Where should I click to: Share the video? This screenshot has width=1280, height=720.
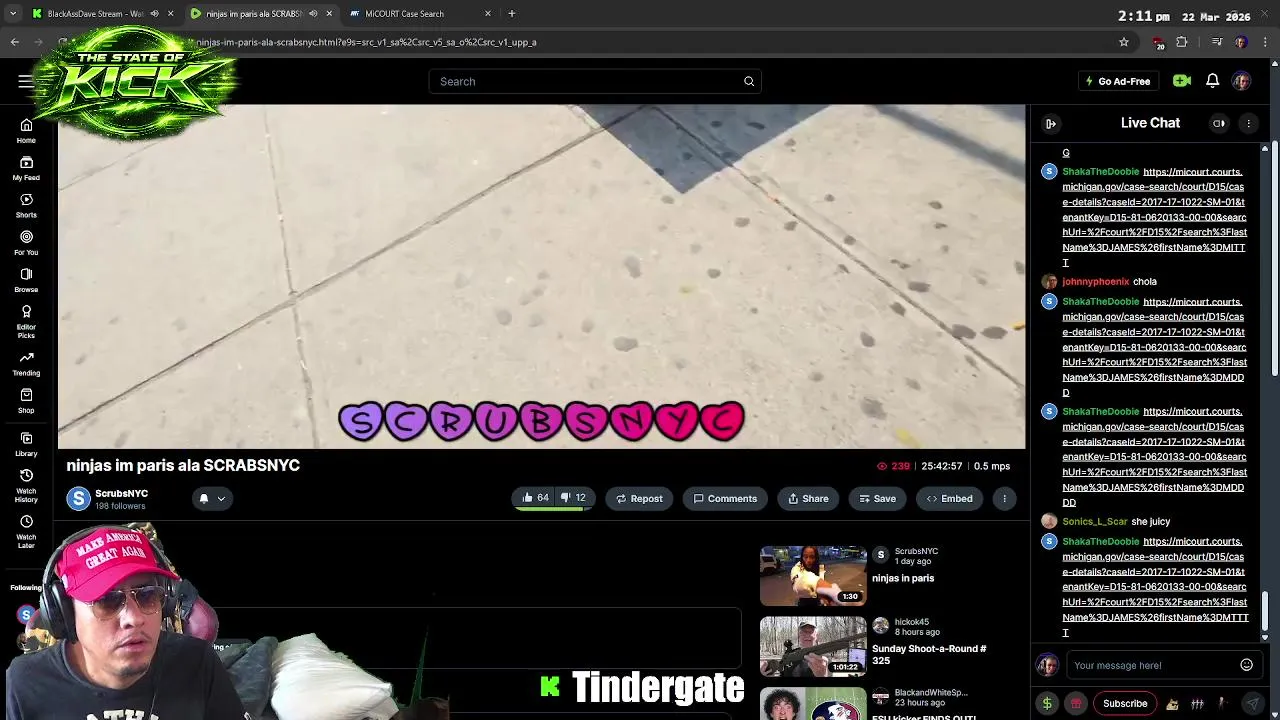pyautogui.click(x=808, y=498)
